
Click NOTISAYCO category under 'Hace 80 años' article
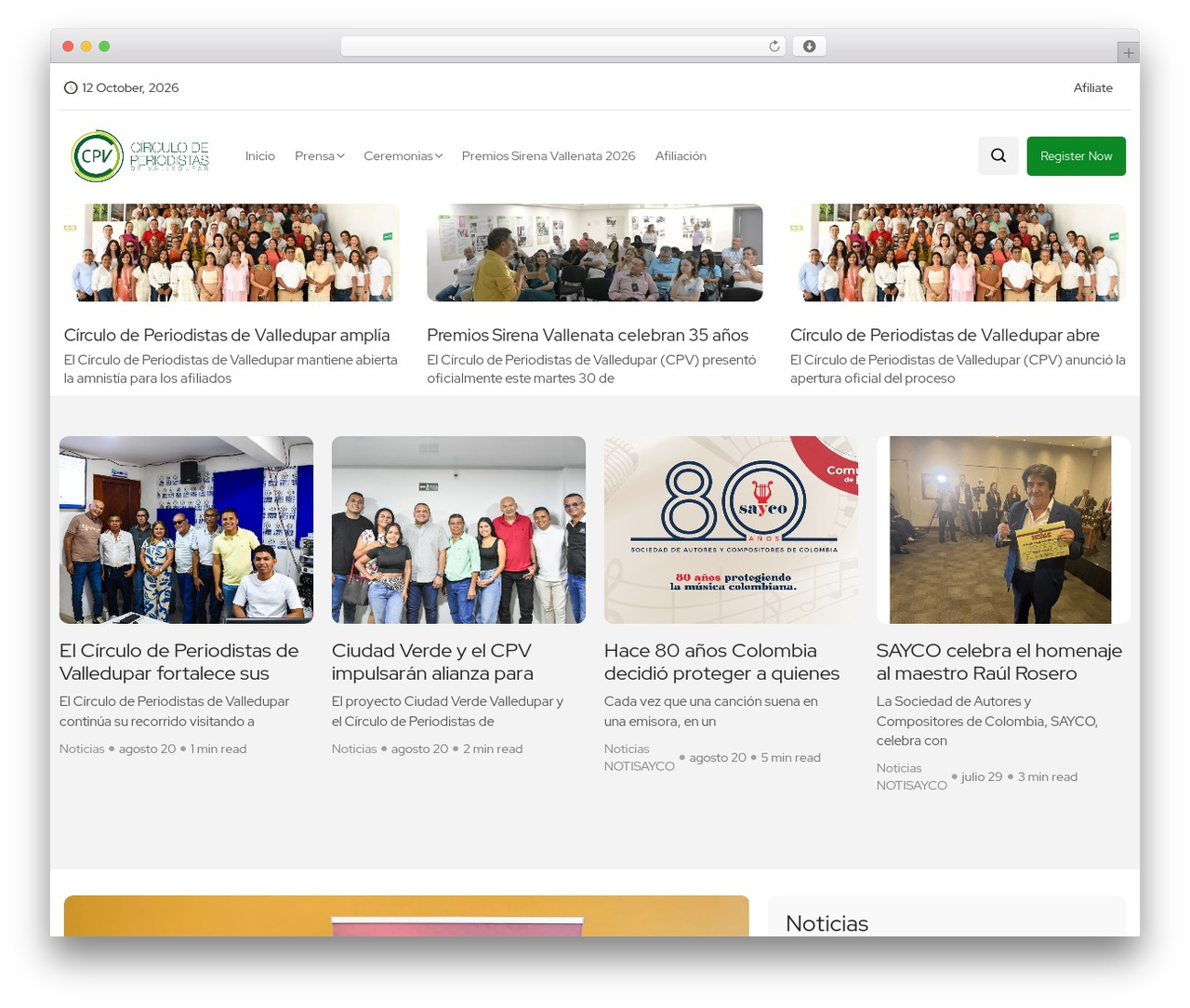pyautogui.click(x=640, y=766)
